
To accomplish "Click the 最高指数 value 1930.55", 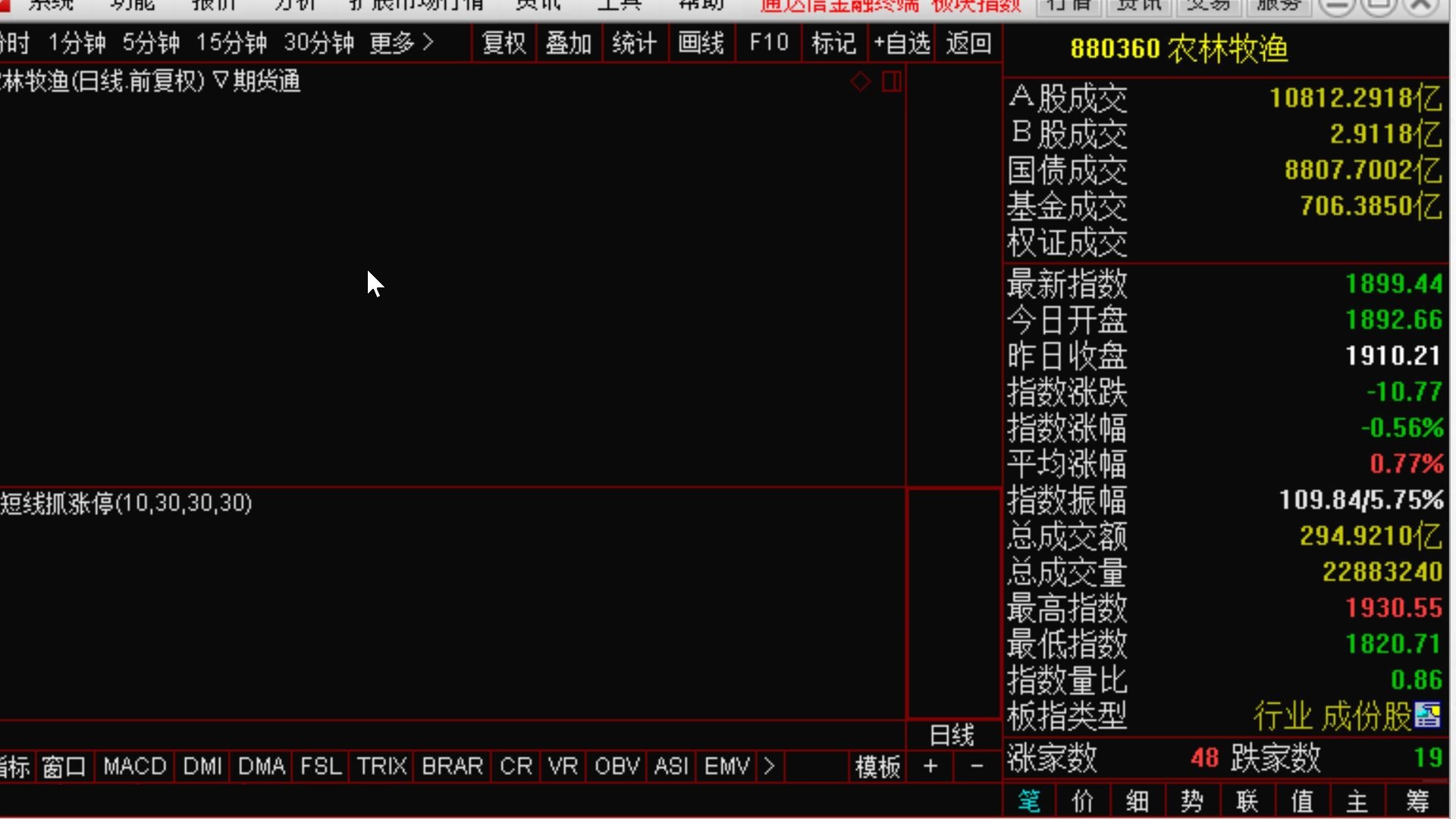I will (1394, 608).
